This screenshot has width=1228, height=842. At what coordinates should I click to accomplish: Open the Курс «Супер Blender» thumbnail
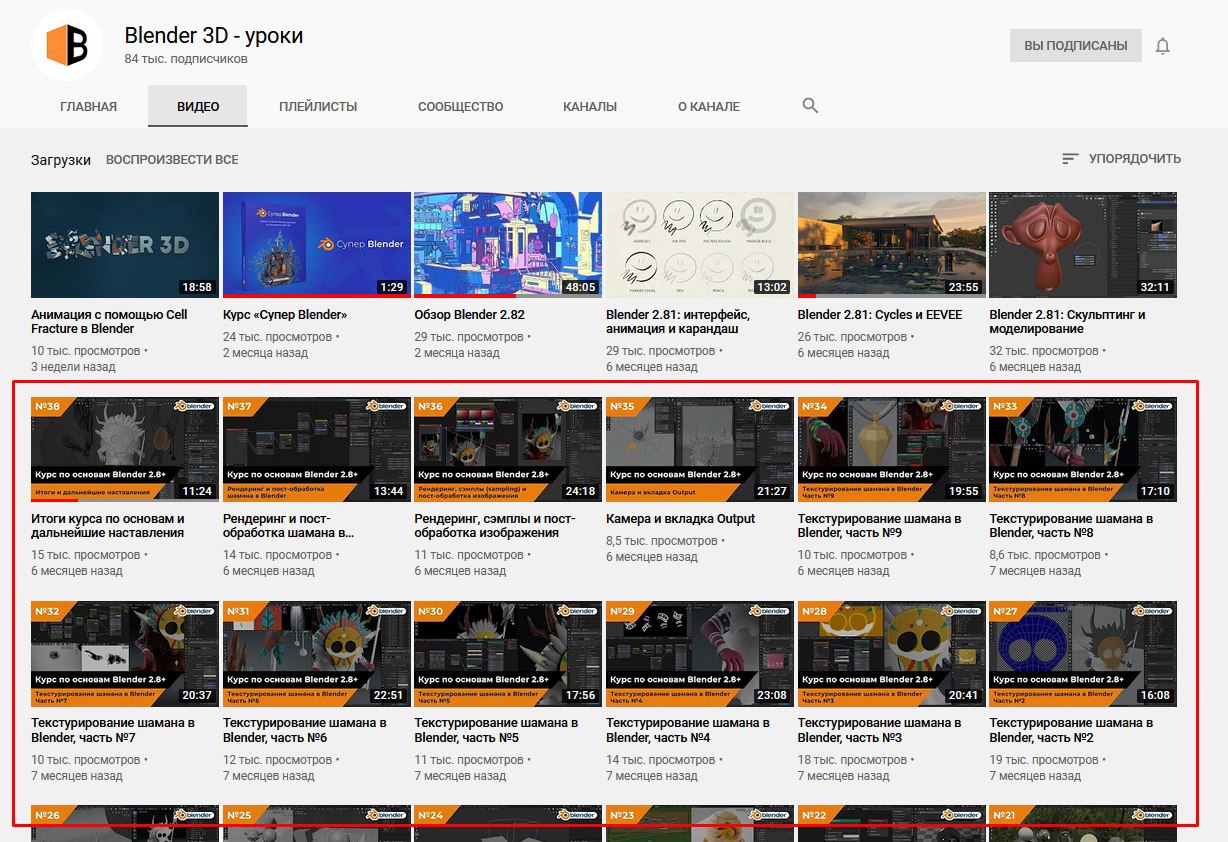point(317,245)
